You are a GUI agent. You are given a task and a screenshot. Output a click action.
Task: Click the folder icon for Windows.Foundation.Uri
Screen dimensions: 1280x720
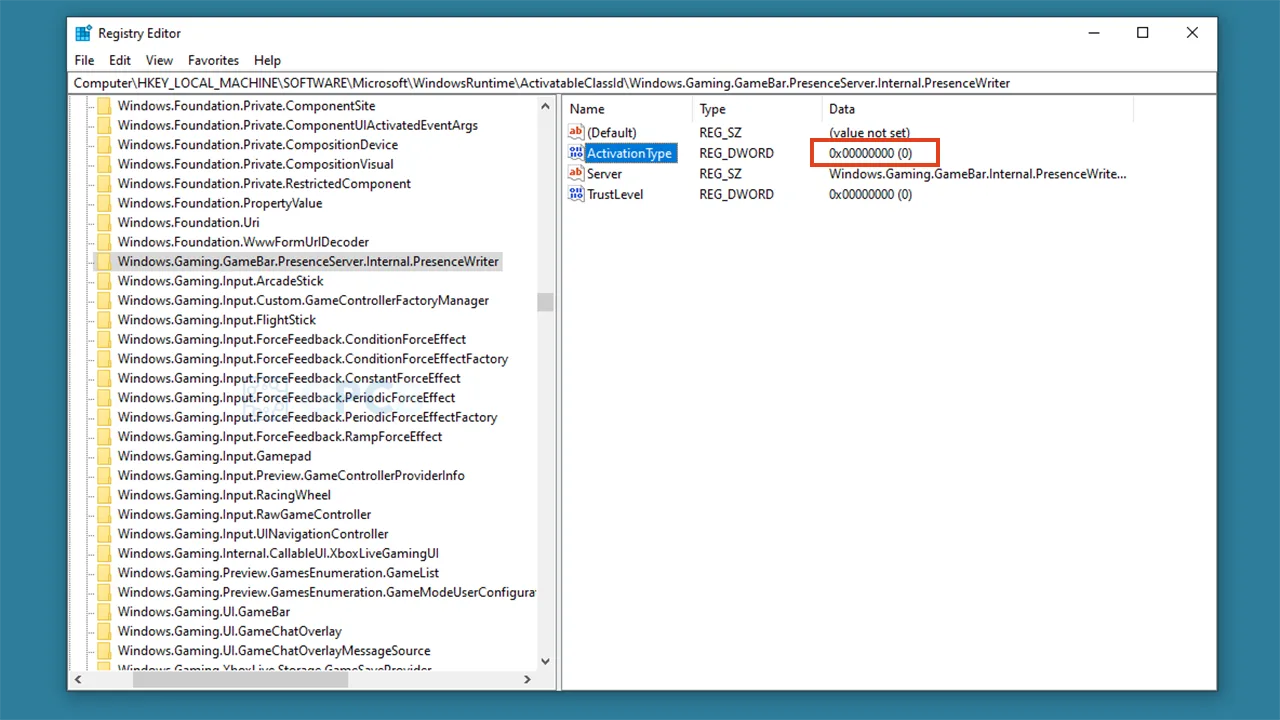104,223
